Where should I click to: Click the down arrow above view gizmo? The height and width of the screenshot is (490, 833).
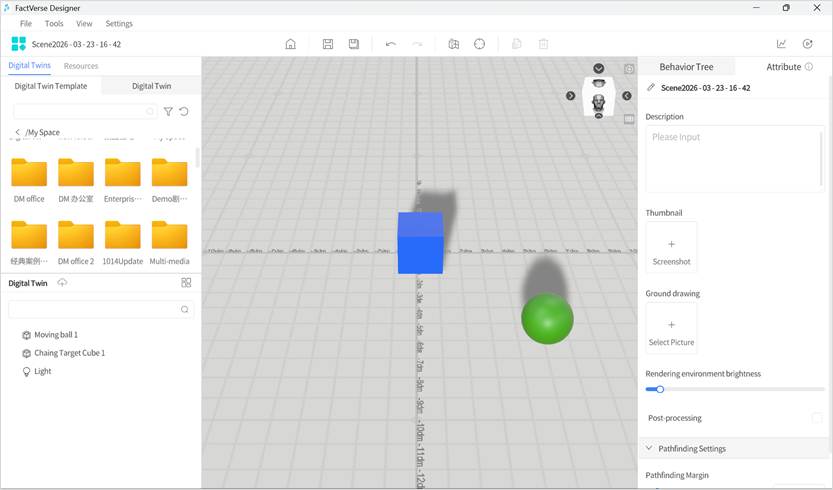[x=599, y=69]
